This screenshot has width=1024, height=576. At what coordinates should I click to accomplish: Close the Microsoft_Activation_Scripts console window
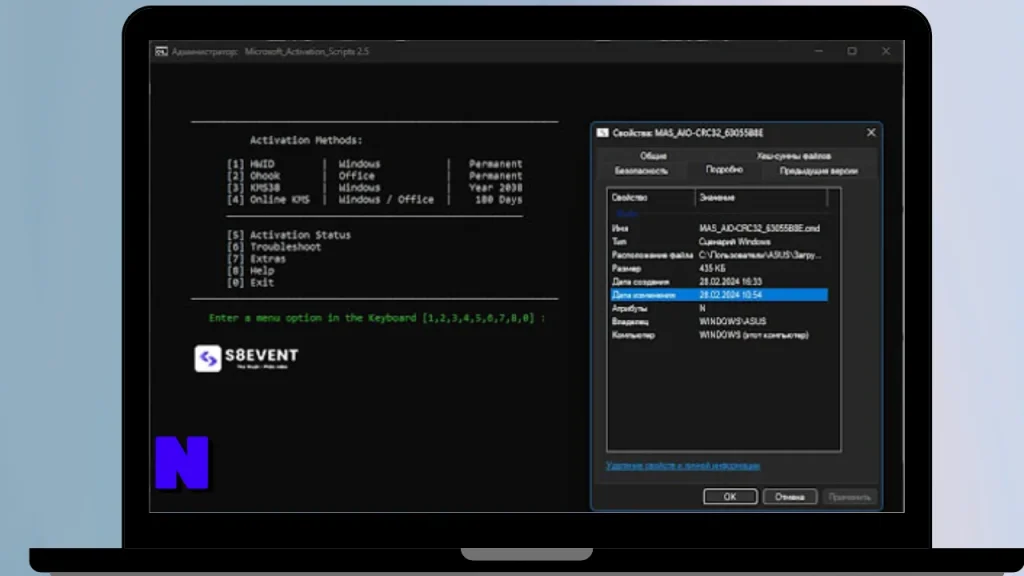[x=886, y=51]
